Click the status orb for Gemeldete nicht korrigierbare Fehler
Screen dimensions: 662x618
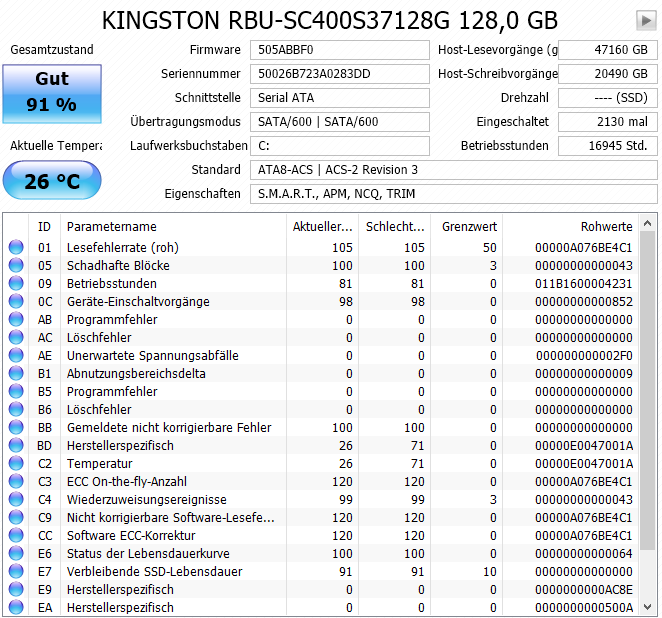[16, 427]
